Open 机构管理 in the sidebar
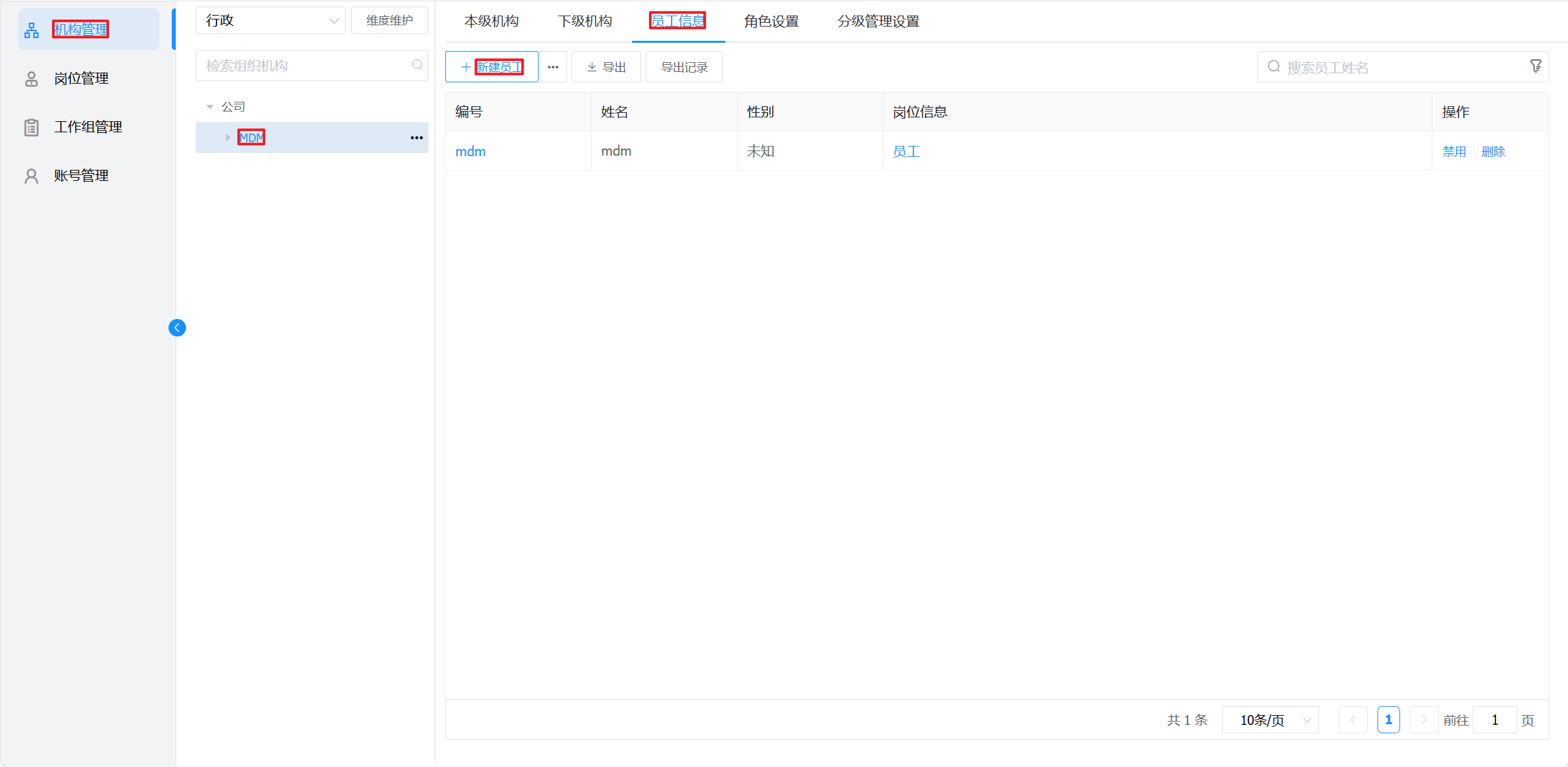Image resolution: width=1568 pixels, height=767 pixels. pos(80,30)
